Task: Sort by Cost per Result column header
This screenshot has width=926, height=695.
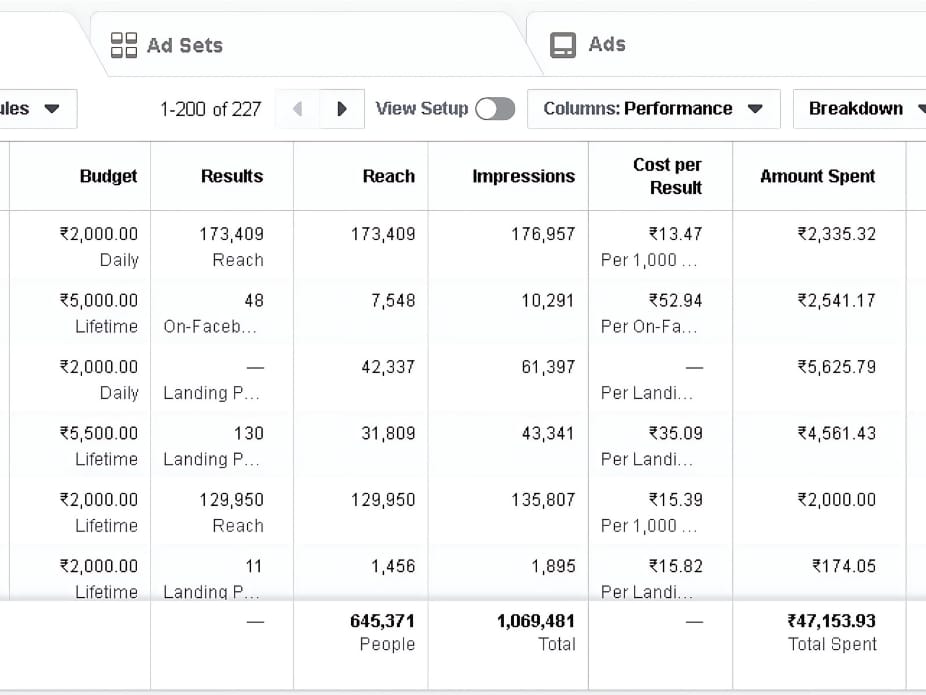Action: click(x=667, y=176)
